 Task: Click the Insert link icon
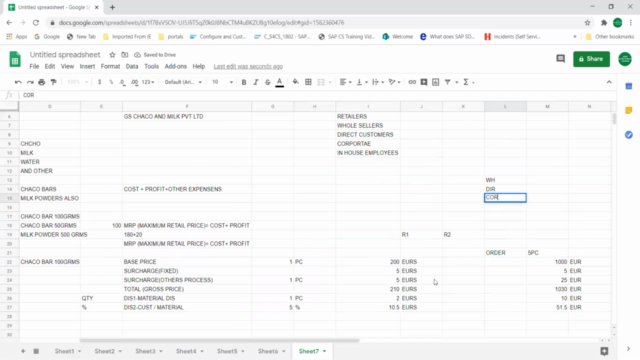tap(412, 82)
